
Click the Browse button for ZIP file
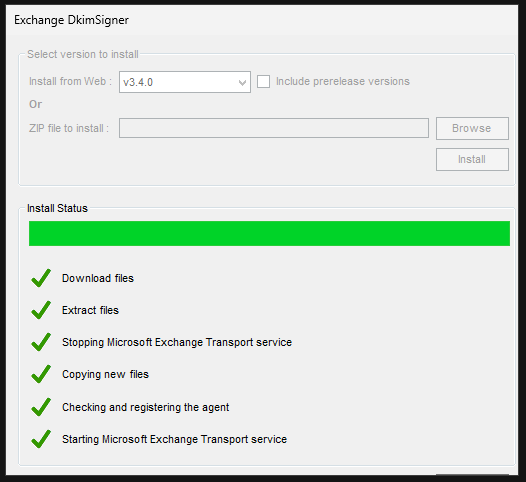[x=472, y=128]
